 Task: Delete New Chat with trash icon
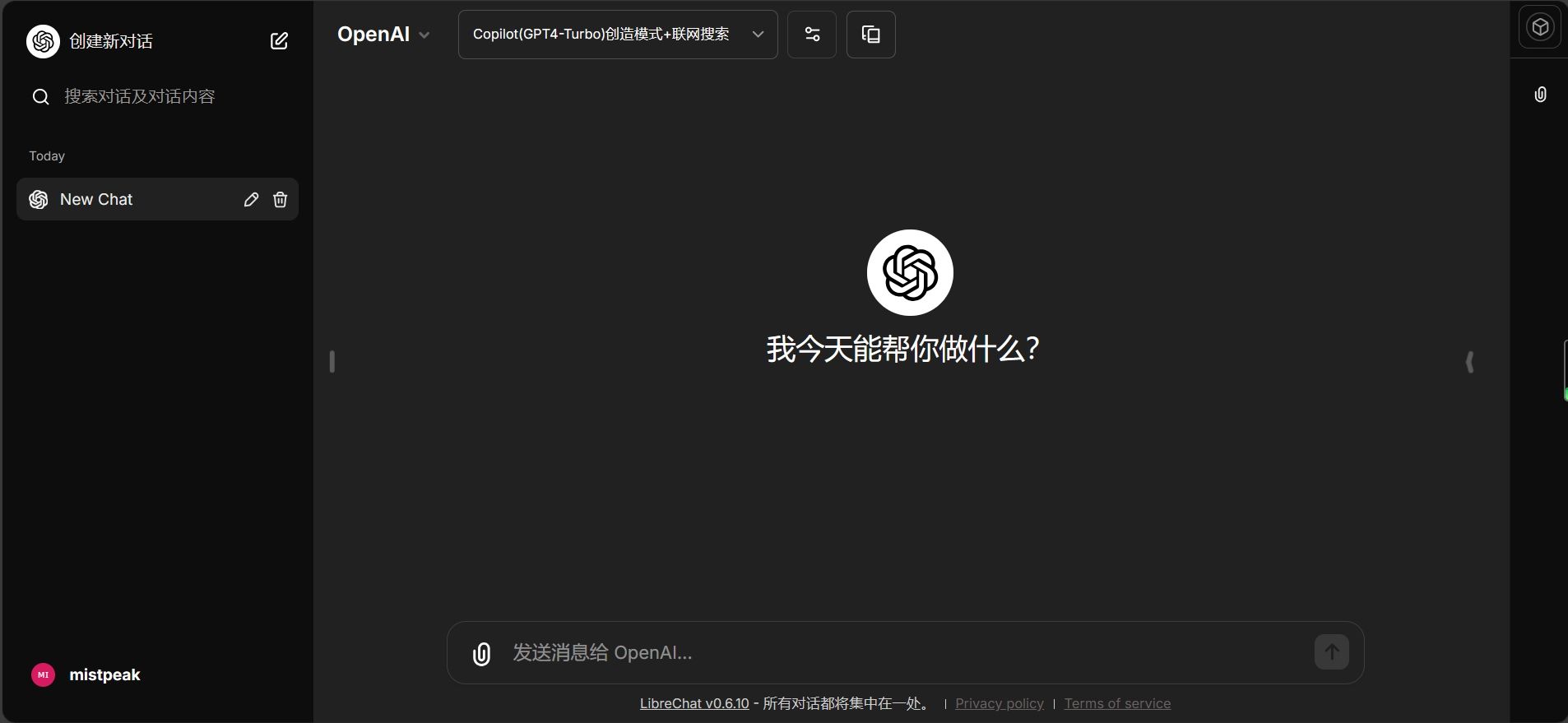[x=280, y=200]
